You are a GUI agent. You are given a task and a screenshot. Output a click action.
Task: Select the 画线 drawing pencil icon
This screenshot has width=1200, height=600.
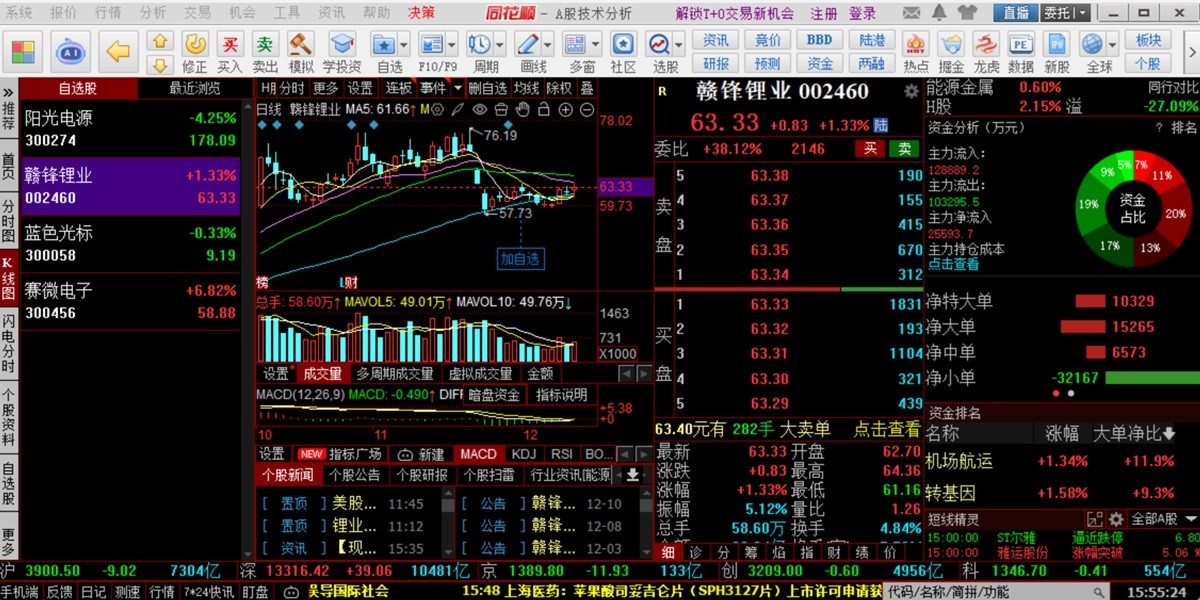(x=527, y=44)
